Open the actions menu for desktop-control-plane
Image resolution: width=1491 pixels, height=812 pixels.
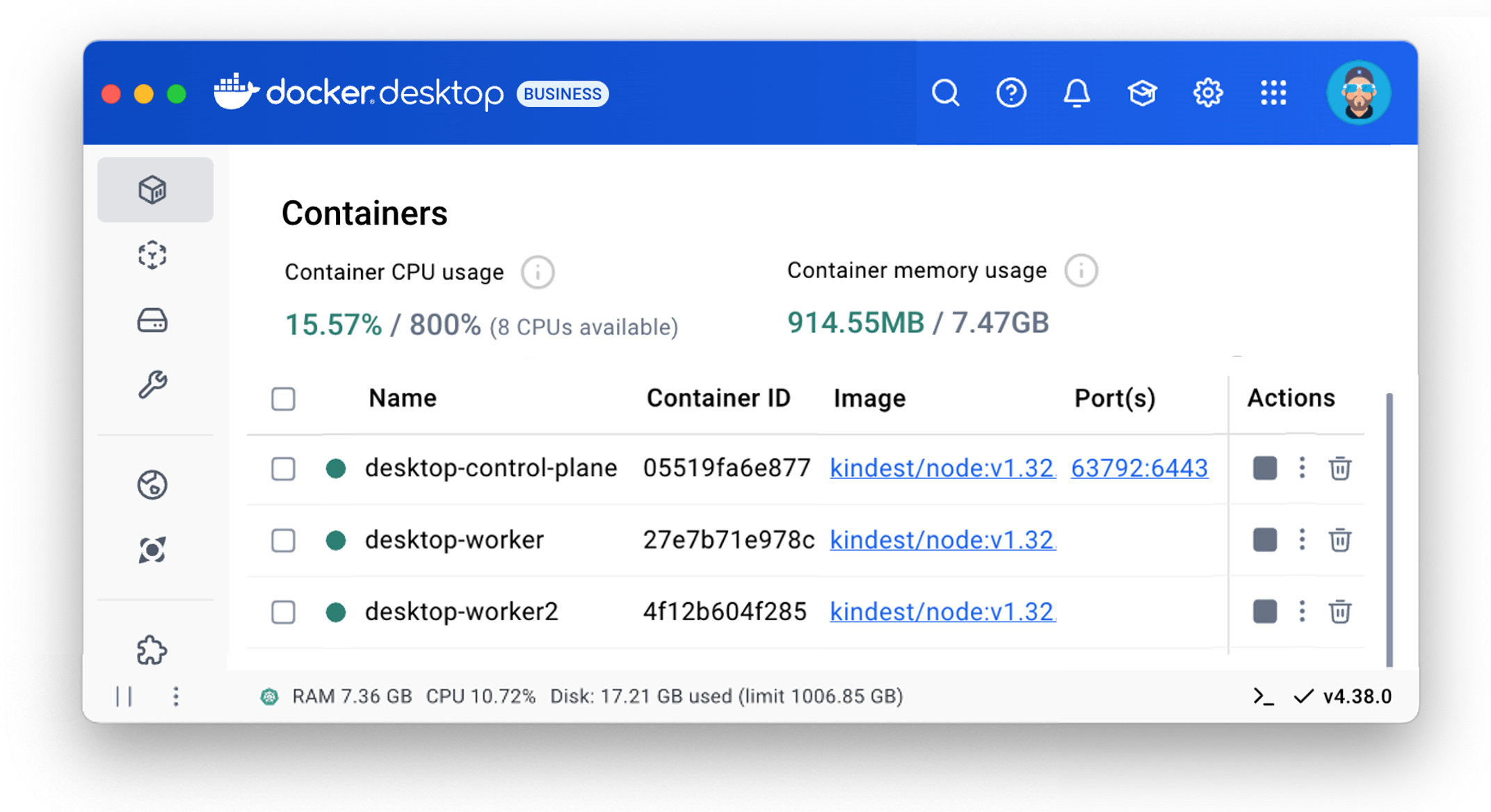click(x=1302, y=469)
